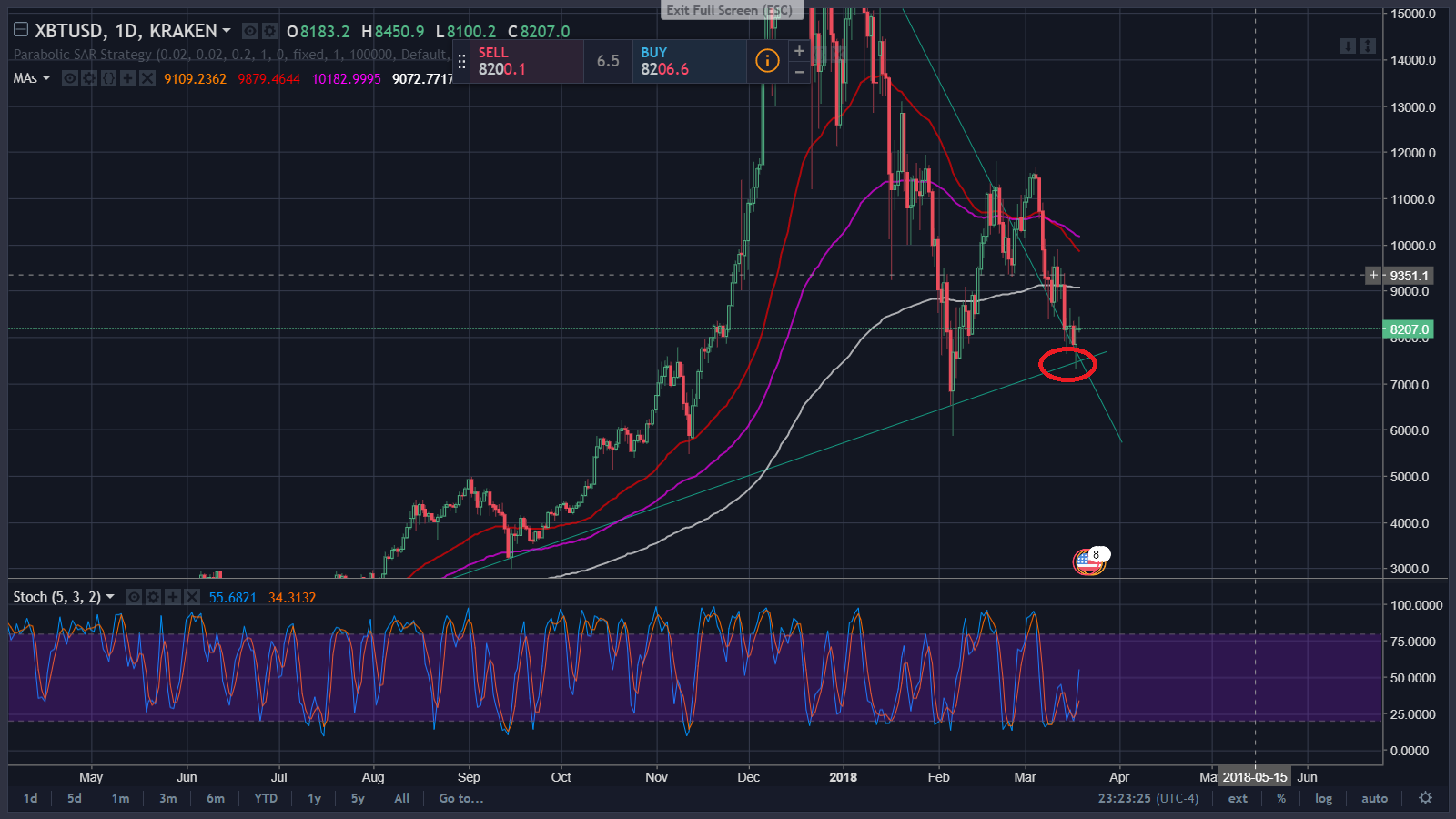Expand the XBTUSD, 1D, KRAKEN dropdown arrow
This screenshot has width=1456, height=819.
(227, 31)
